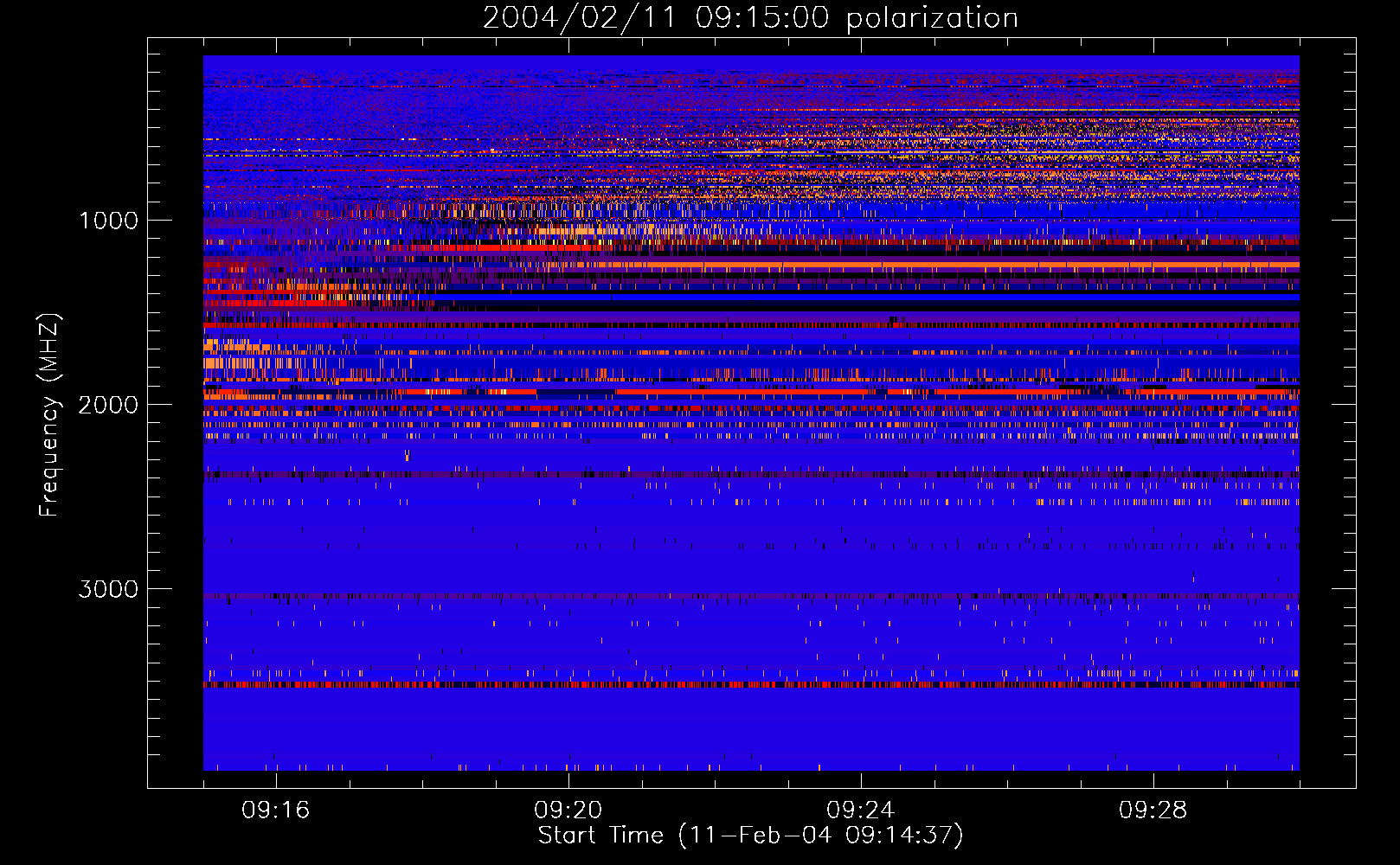Click the 09:20 time tick label
Image resolution: width=1400 pixels, height=865 pixels.
click(568, 811)
